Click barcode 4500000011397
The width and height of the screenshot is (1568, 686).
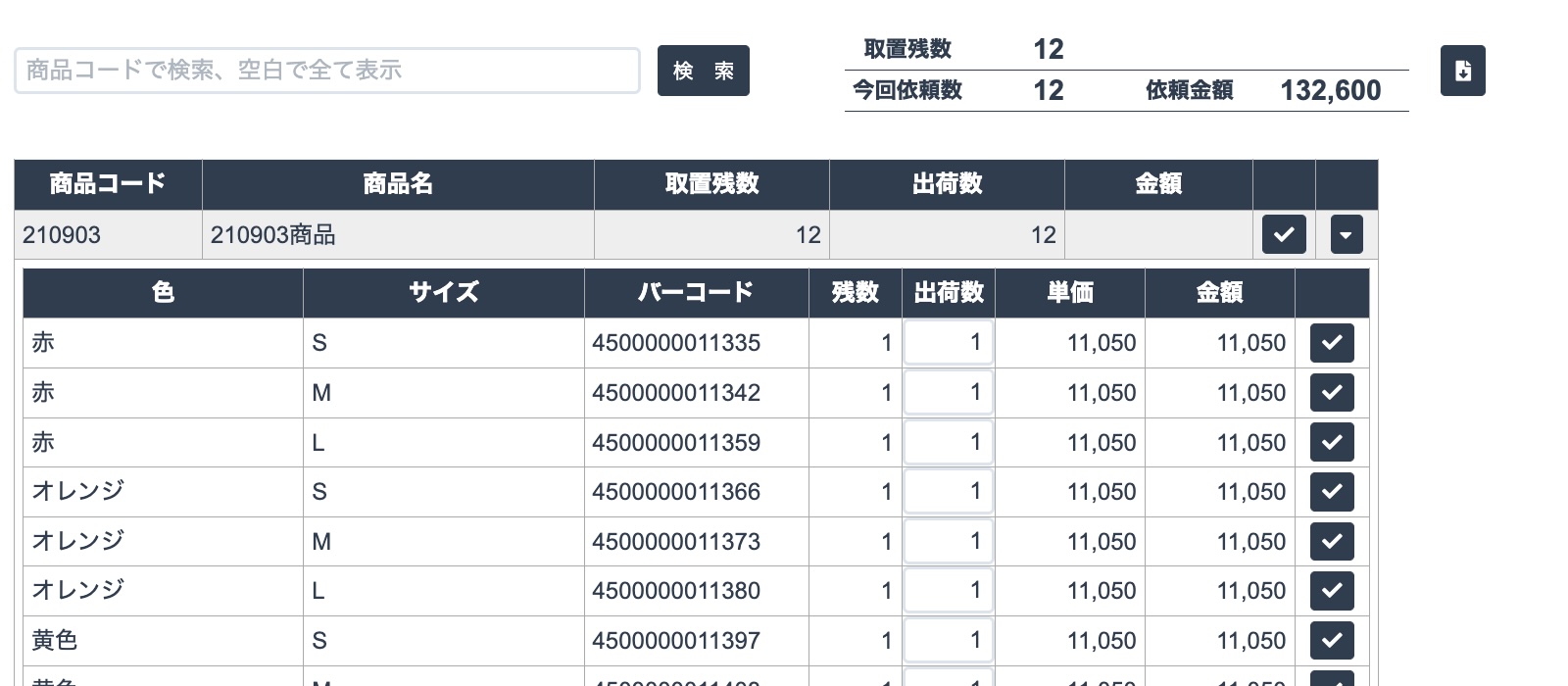[x=676, y=641]
